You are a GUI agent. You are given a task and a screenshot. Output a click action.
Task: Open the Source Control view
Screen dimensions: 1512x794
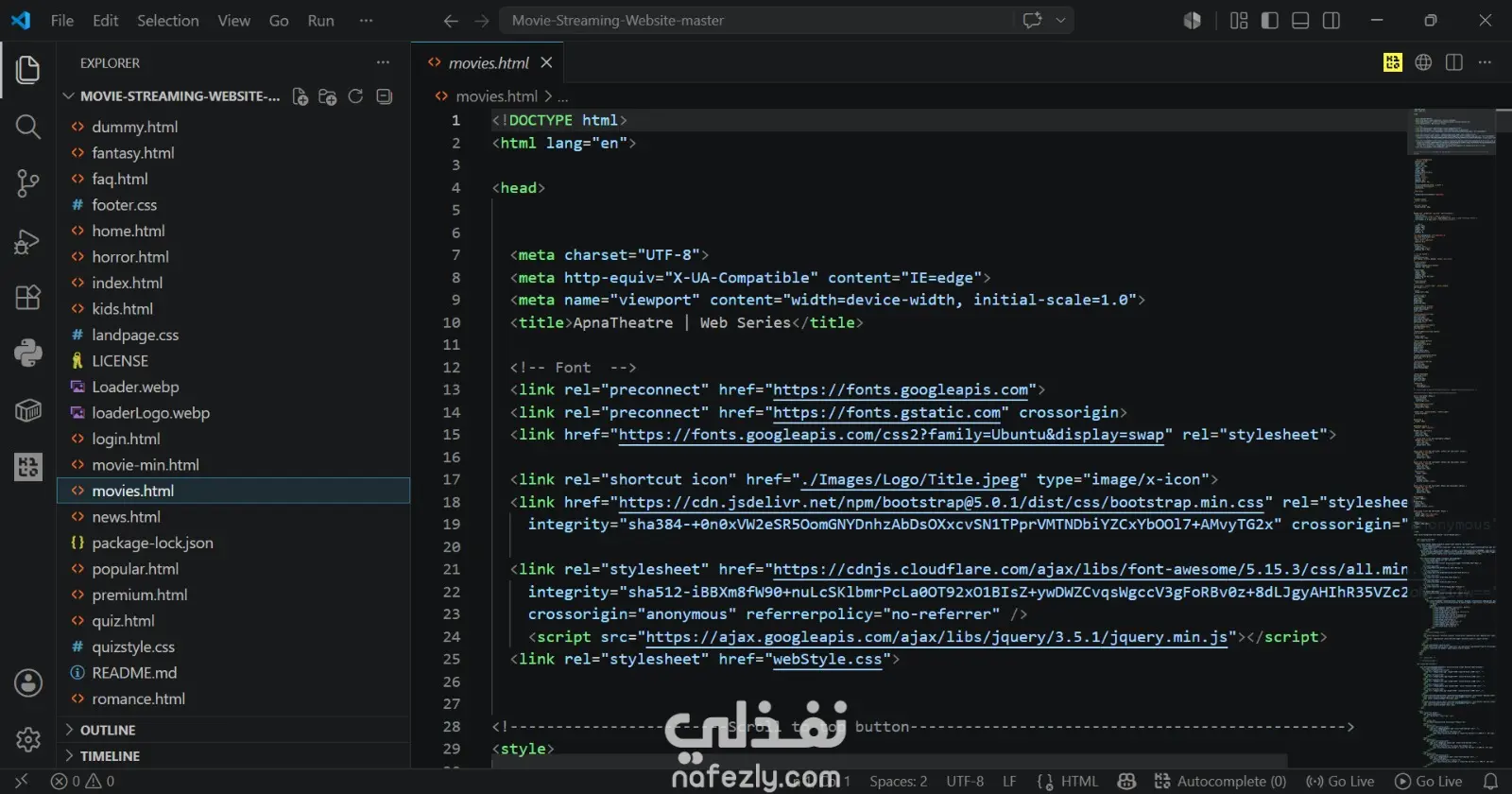pos(28,183)
